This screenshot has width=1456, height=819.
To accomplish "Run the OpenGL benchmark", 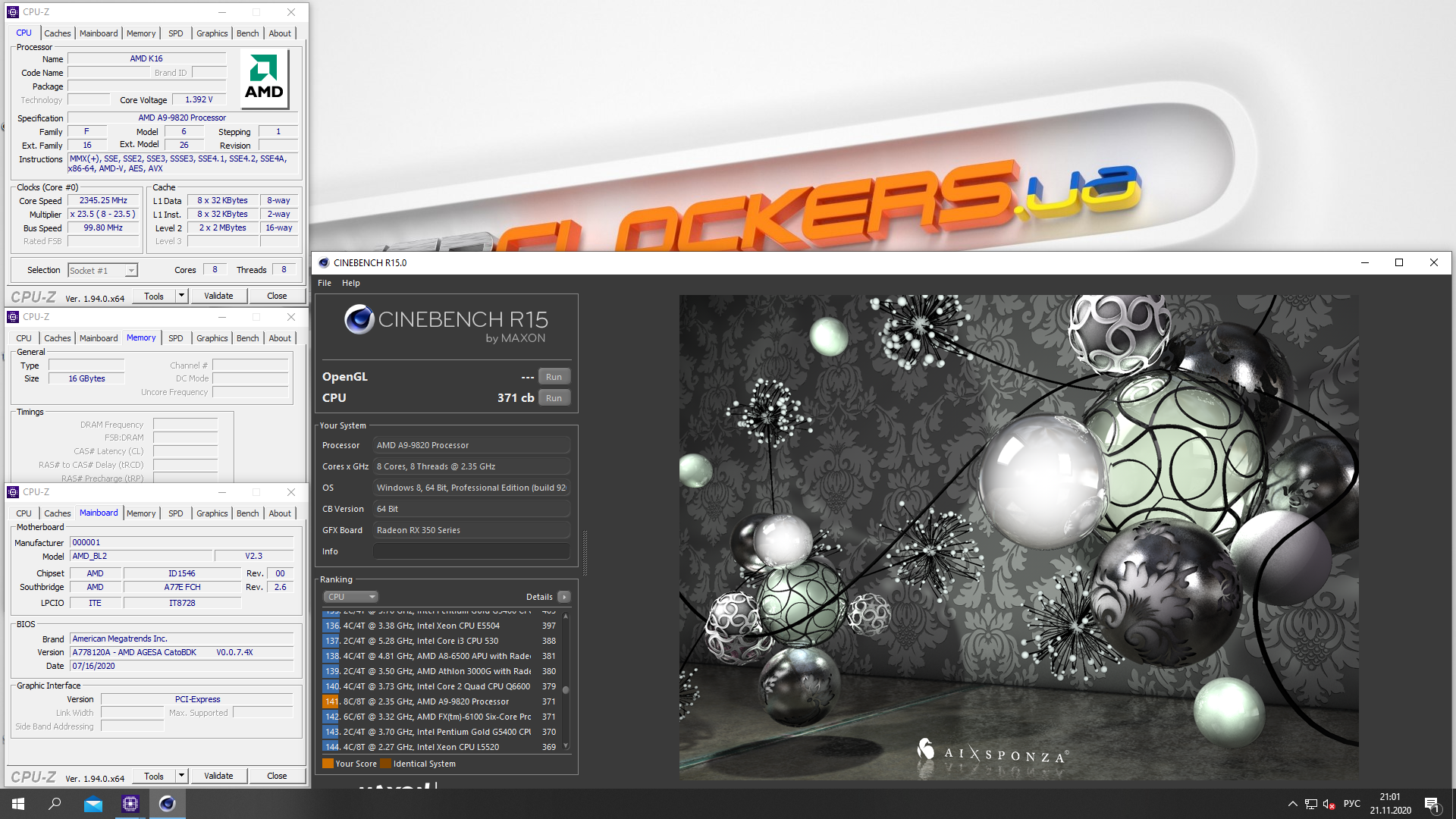I will (x=554, y=377).
